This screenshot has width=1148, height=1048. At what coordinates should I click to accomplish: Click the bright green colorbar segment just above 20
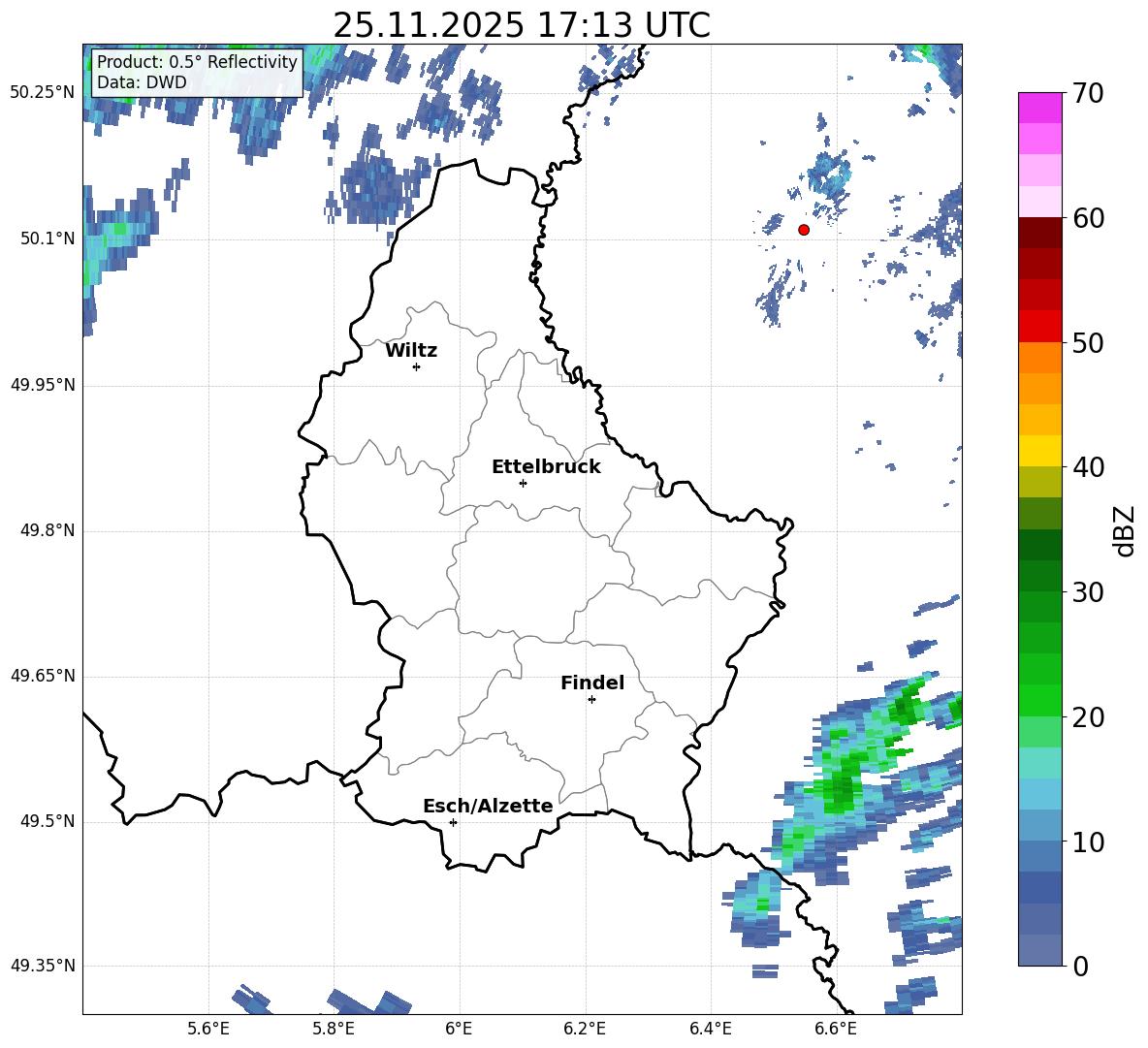(x=1039, y=700)
